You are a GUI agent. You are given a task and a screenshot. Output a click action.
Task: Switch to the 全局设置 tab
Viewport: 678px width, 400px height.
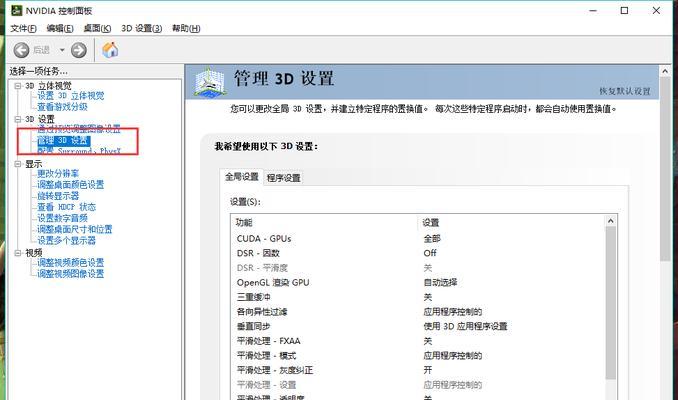(x=242, y=176)
